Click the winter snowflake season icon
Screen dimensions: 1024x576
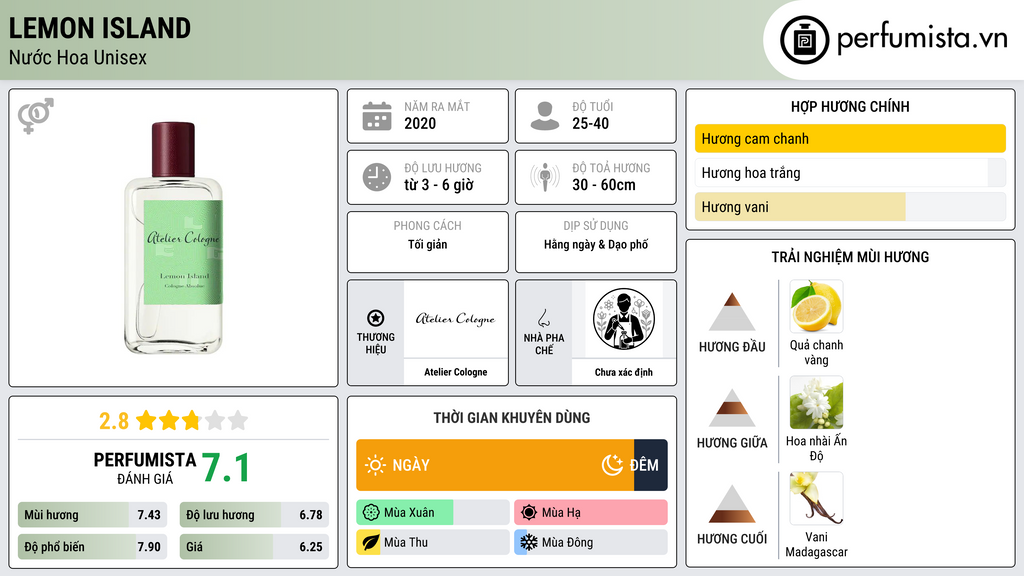click(x=529, y=542)
